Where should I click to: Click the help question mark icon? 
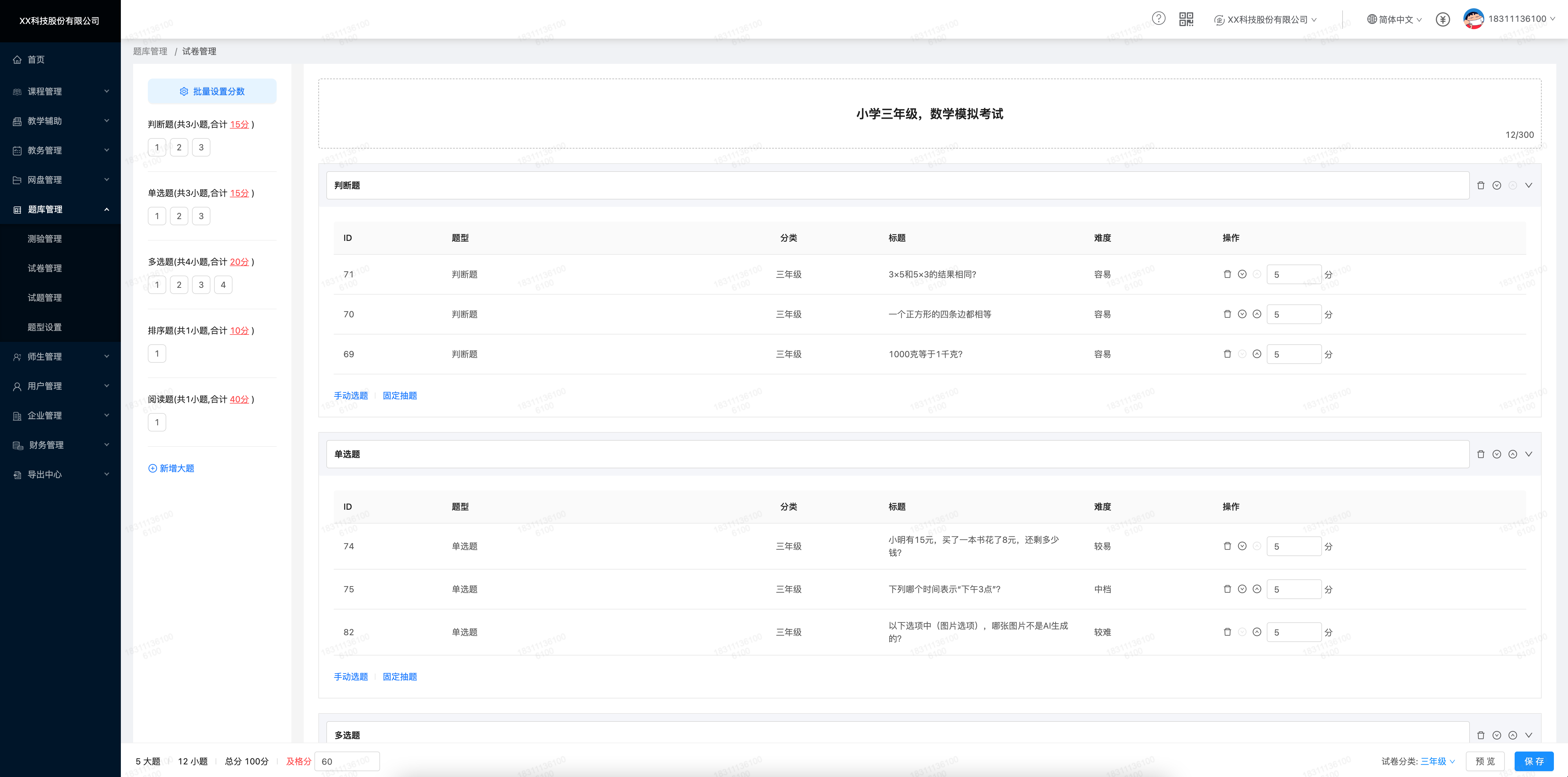(x=1158, y=19)
